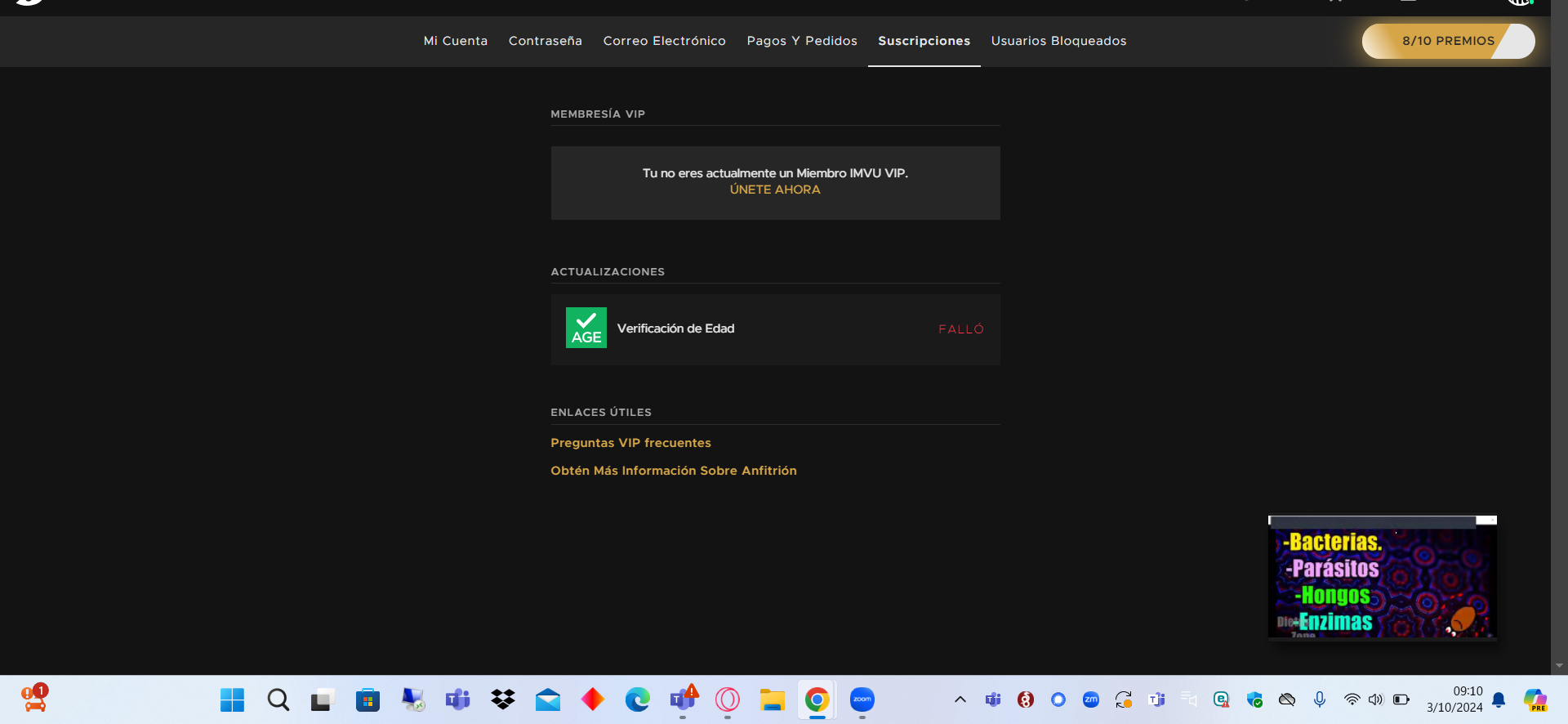The image size is (1568, 724).
Task: Open the Preguntas VIP frecuentes link
Action: [630, 443]
